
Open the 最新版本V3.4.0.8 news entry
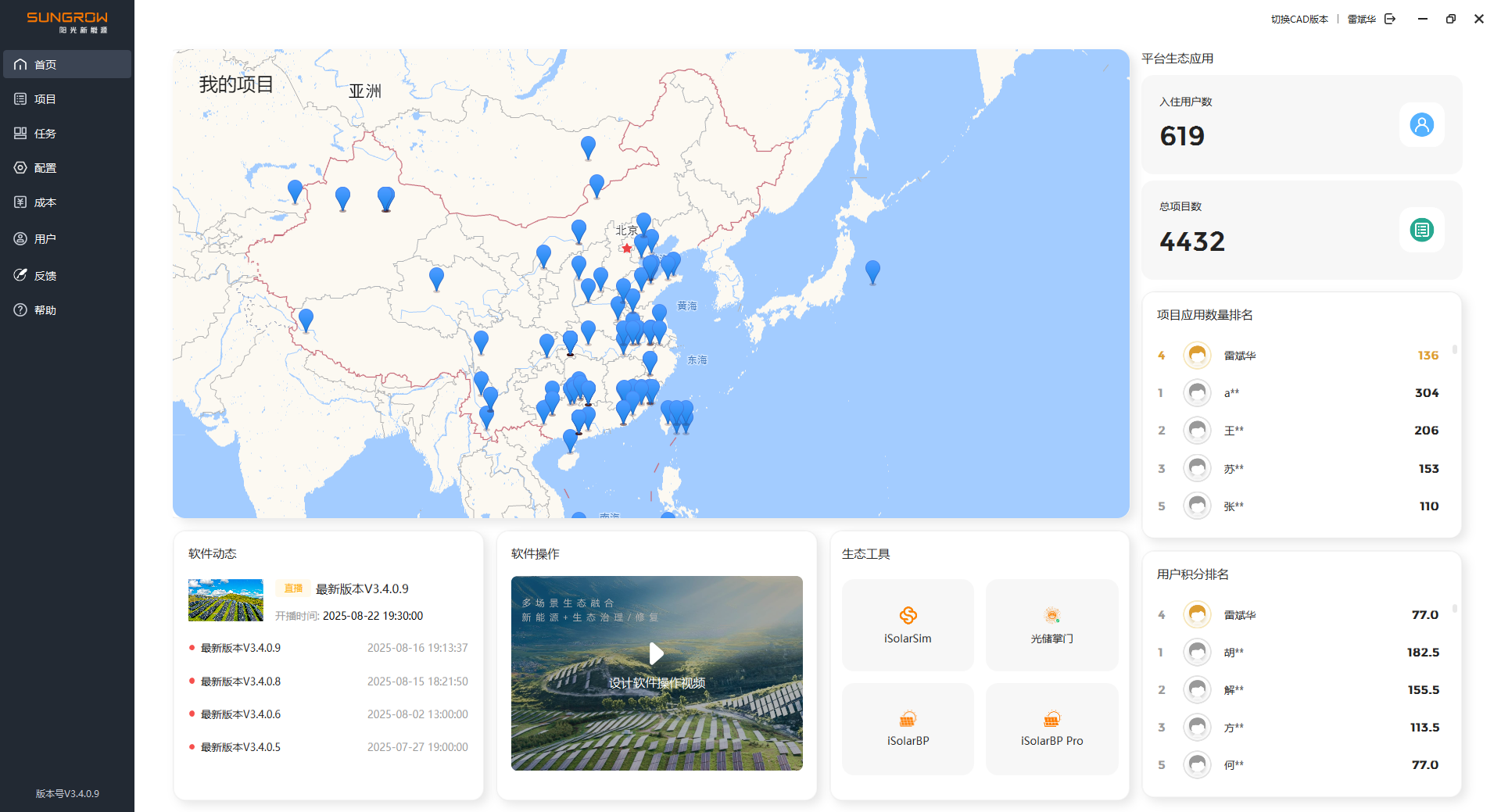(x=241, y=681)
